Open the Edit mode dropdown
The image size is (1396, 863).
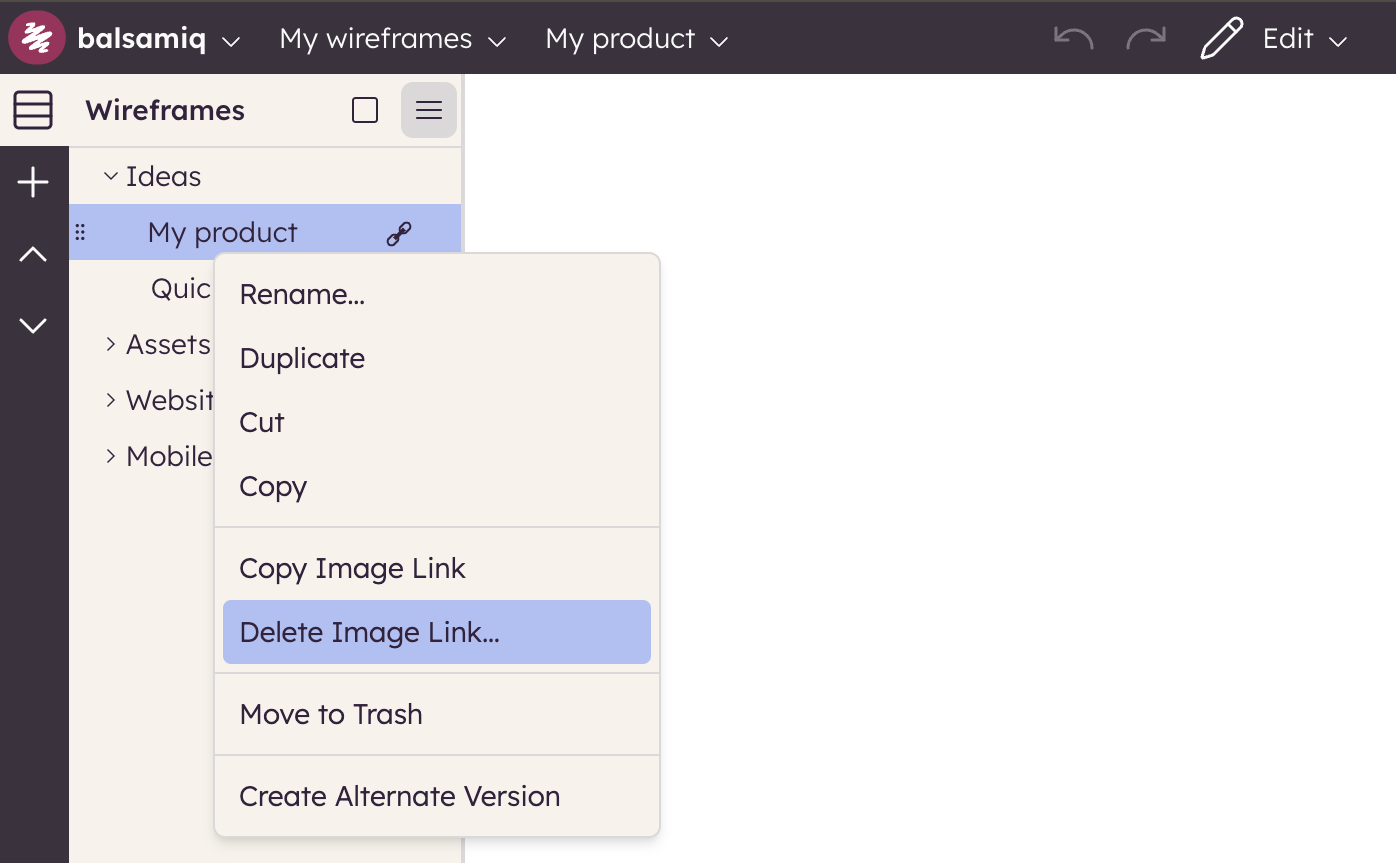[1338, 40]
